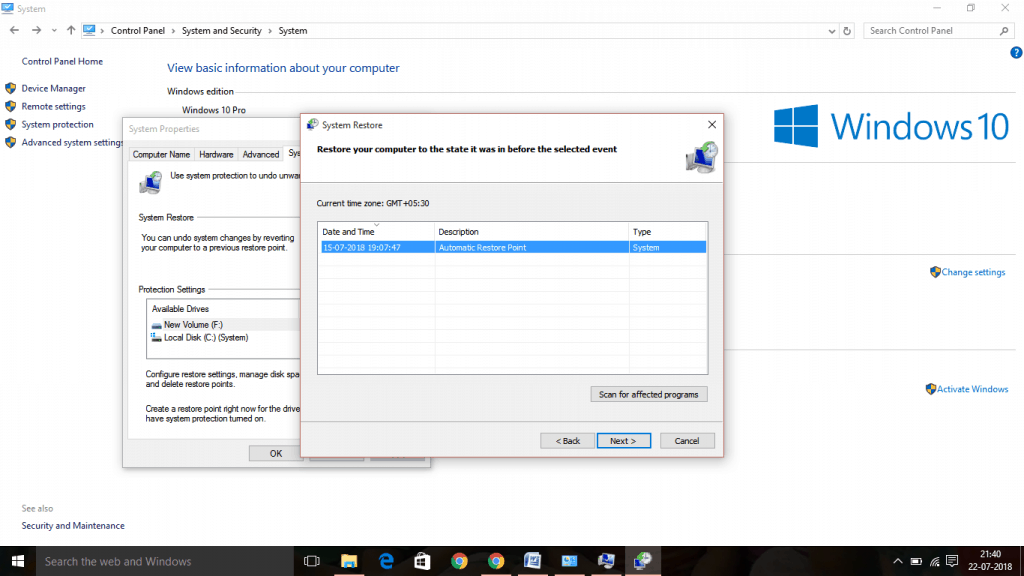
Task: Open recent locations dropdown beside forward arrow
Action: pyautogui.click(x=54, y=30)
